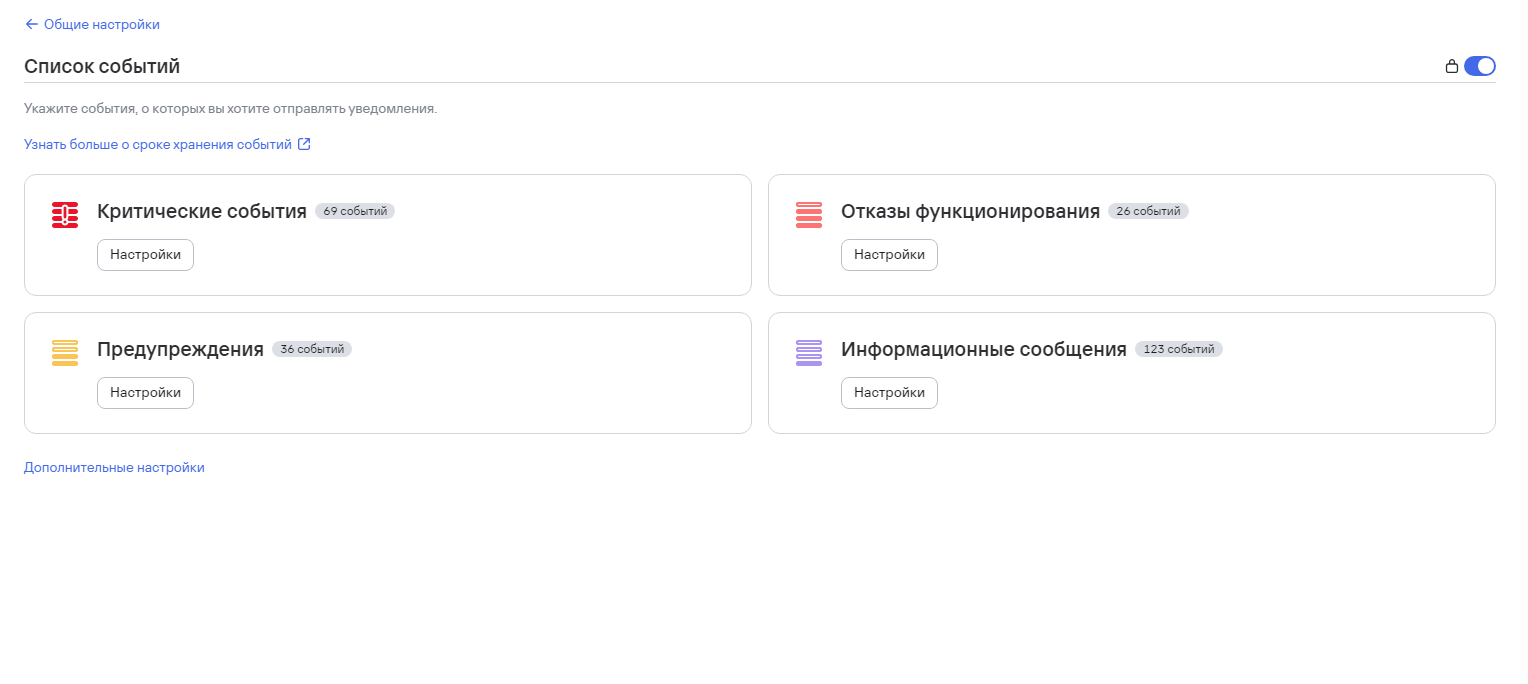Open Дополнительные настройки link

tap(114, 467)
